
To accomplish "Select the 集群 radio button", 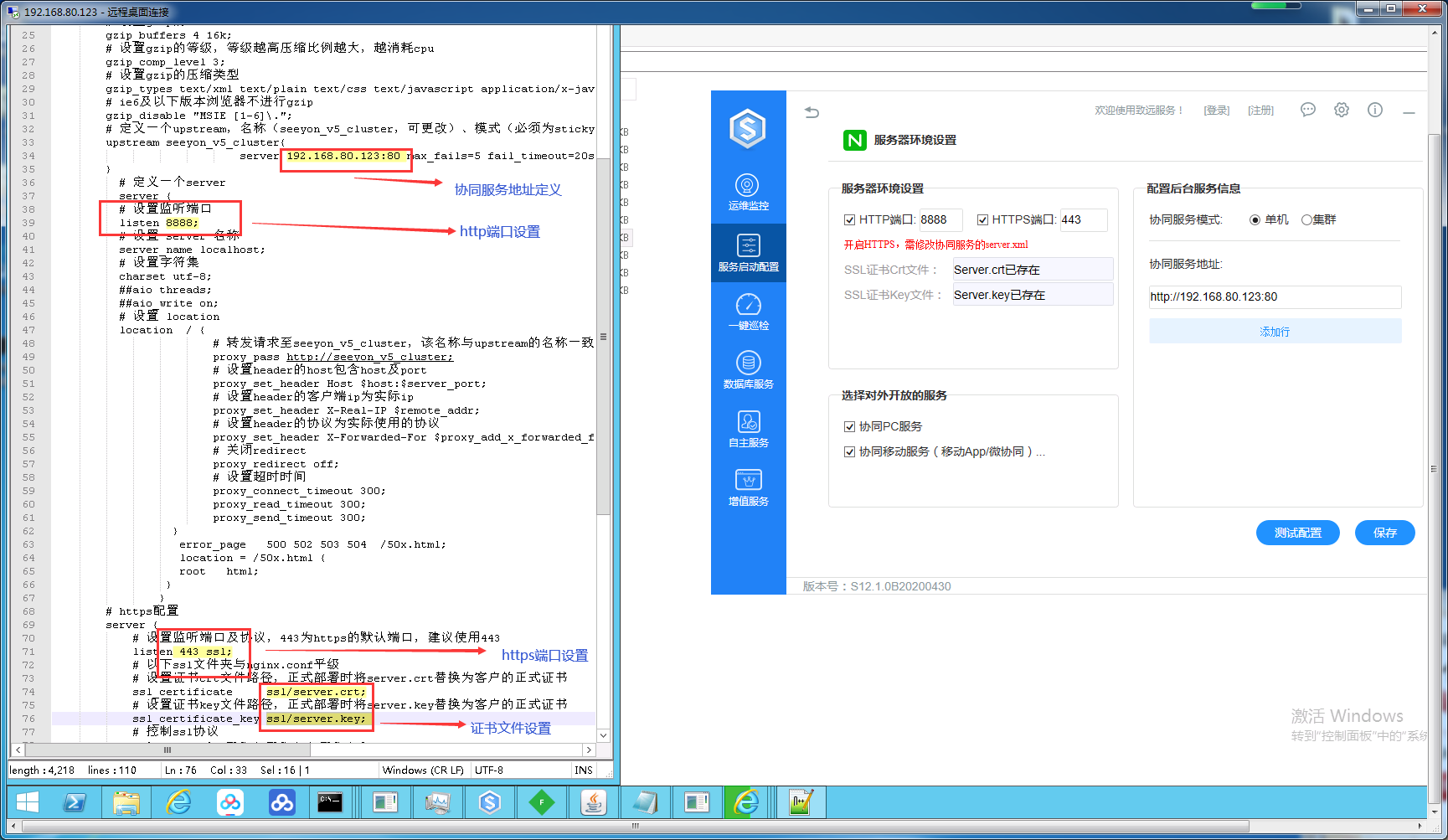I will click(x=1306, y=220).
